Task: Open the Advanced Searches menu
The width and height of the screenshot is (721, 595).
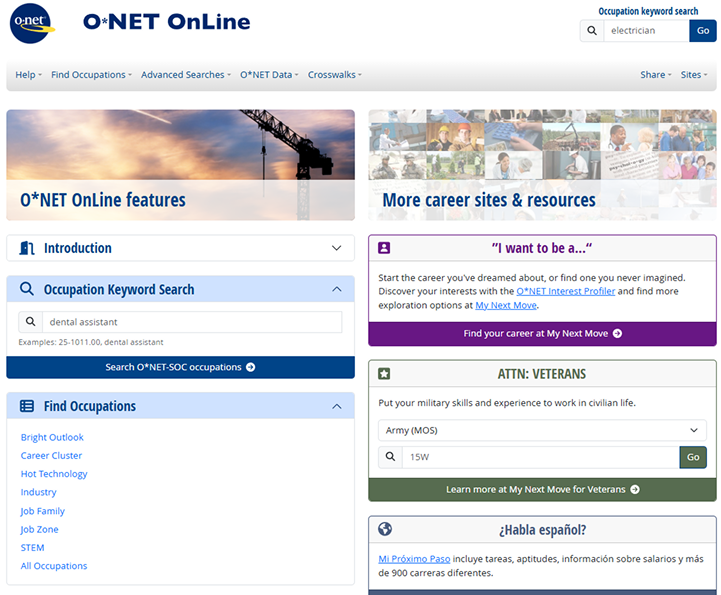Action: 186,74
